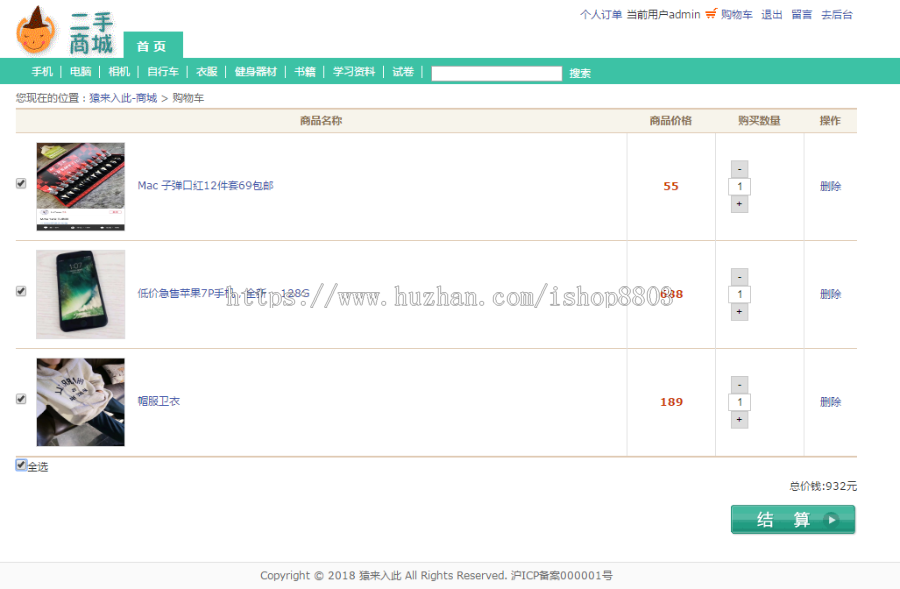Click the 退出 logout link

point(771,14)
